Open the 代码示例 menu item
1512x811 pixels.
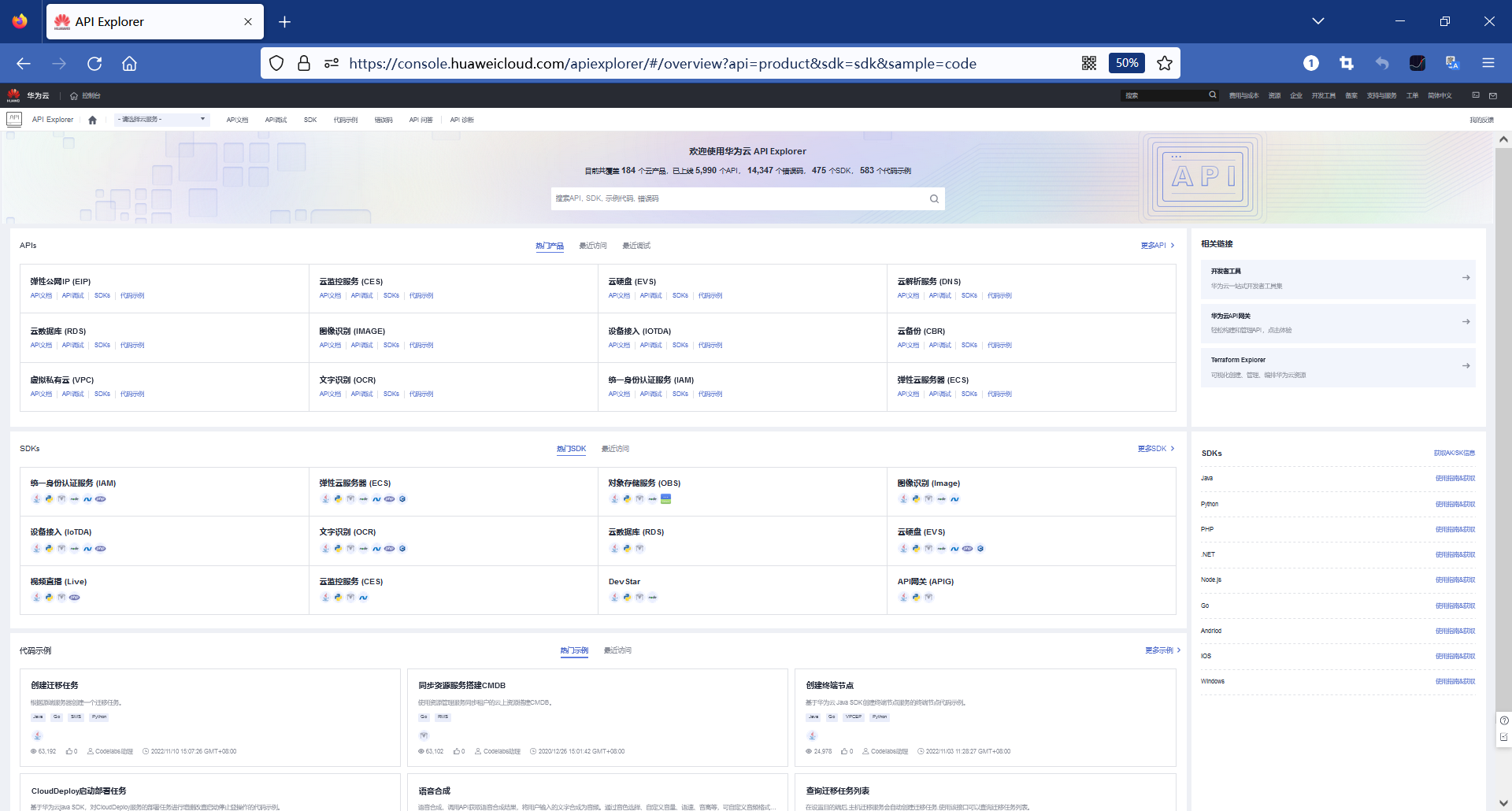click(x=346, y=120)
